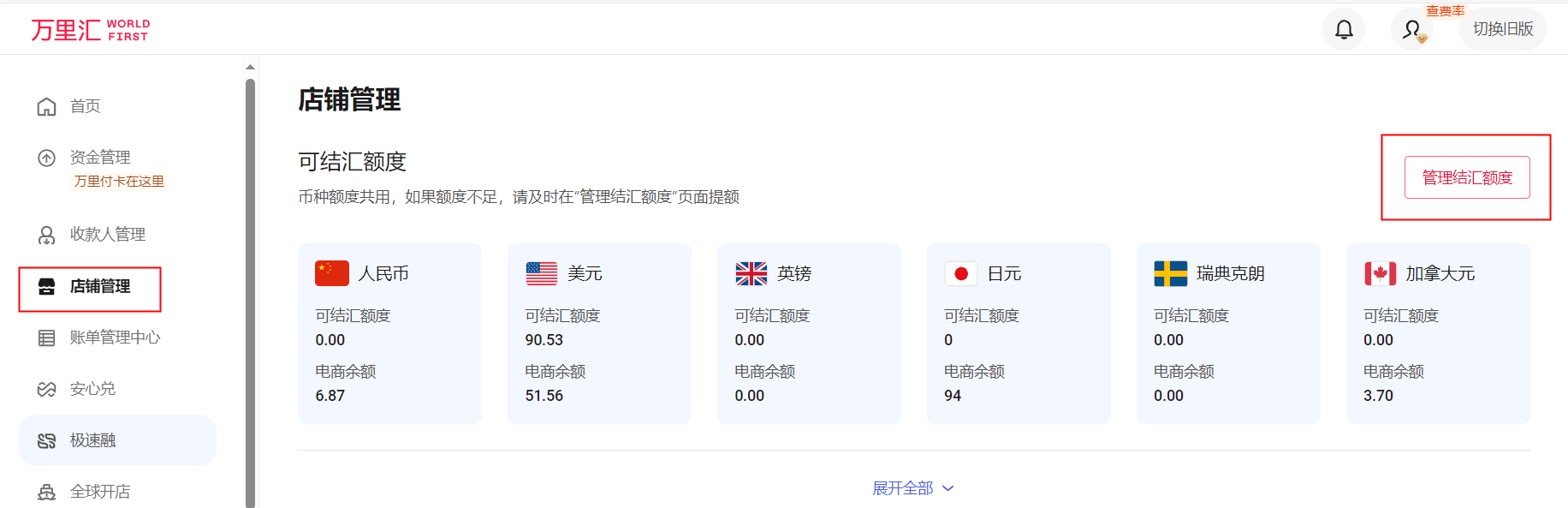This screenshot has width=1568, height=508.
Task: Open the notification bell
Action: [x=1344, y=29]
